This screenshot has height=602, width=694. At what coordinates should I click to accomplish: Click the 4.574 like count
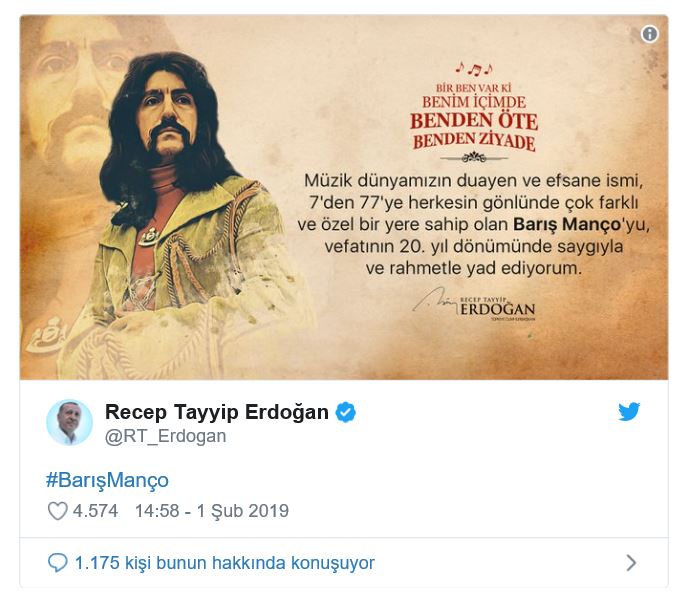[96, 511]
